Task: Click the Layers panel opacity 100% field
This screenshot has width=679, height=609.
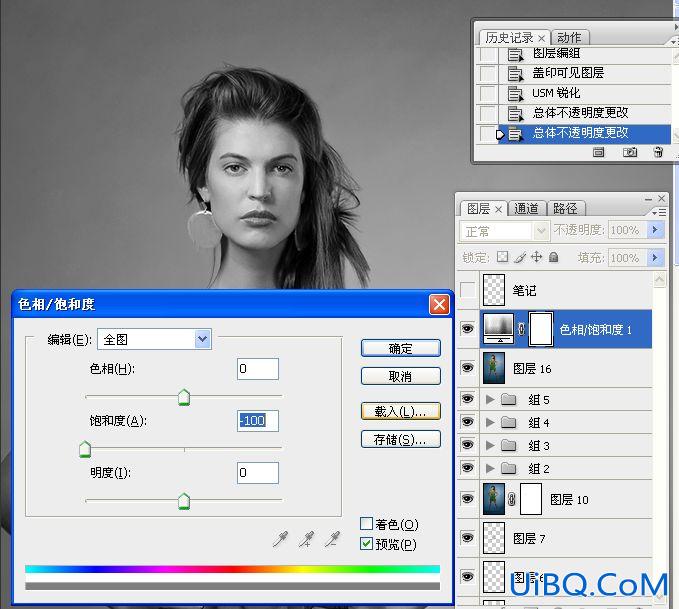Action: pyautogui.click(x=627, y=230)
